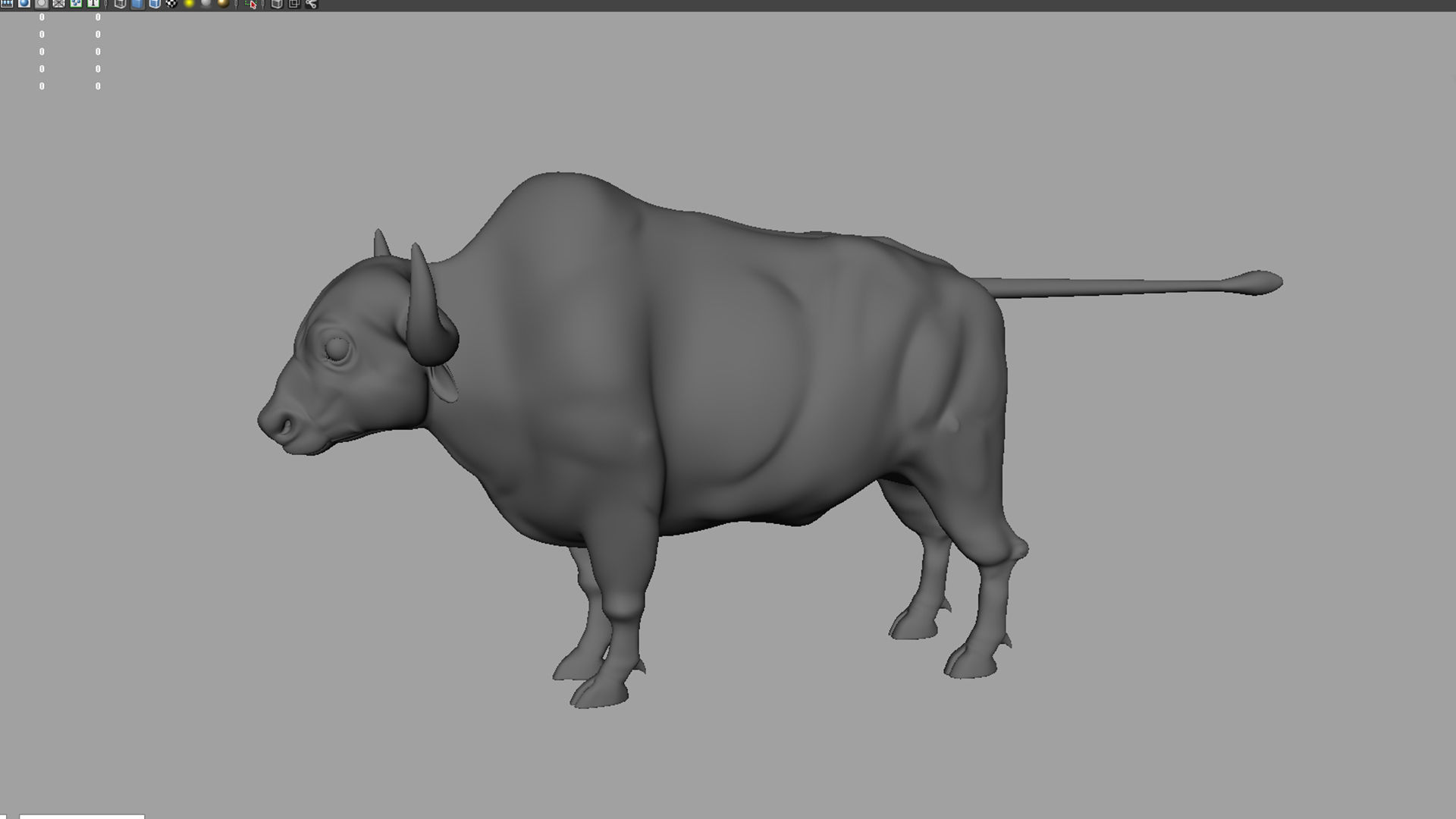Image resolution: width=1456 pixels, height=819 pixels.
Task: Toggle Isolate Select red cursor icon
Action: point(251,3)
